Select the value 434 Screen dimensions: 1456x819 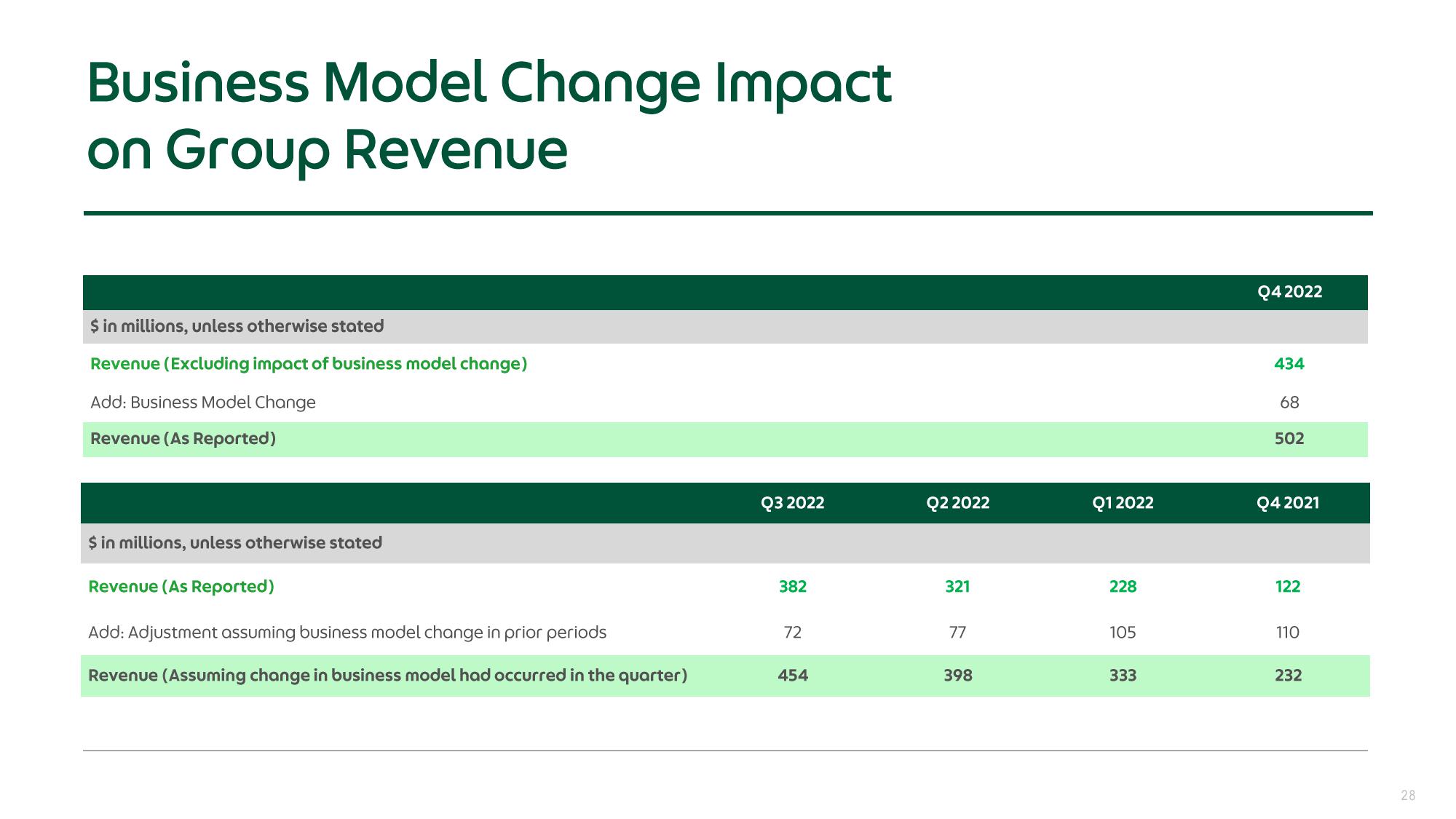pos(1289,364)
